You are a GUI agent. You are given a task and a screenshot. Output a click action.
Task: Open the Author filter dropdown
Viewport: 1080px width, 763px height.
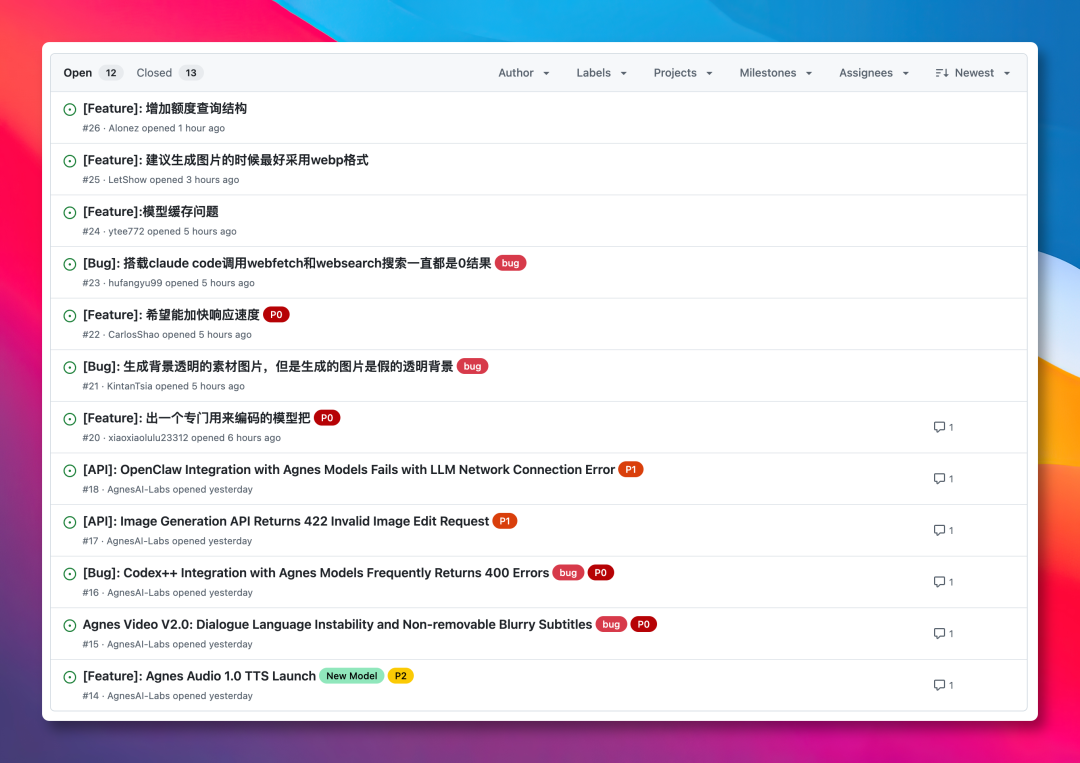523,73
